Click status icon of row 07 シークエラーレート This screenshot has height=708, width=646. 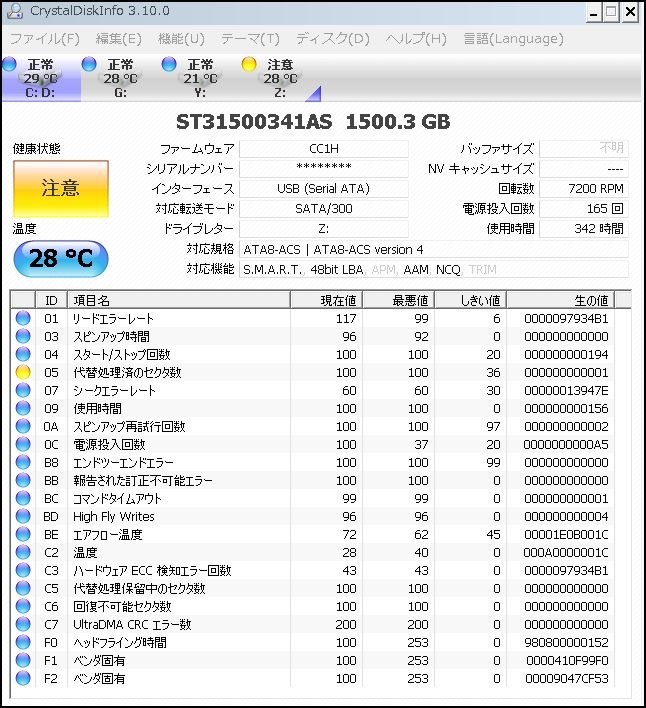point(23,390)
